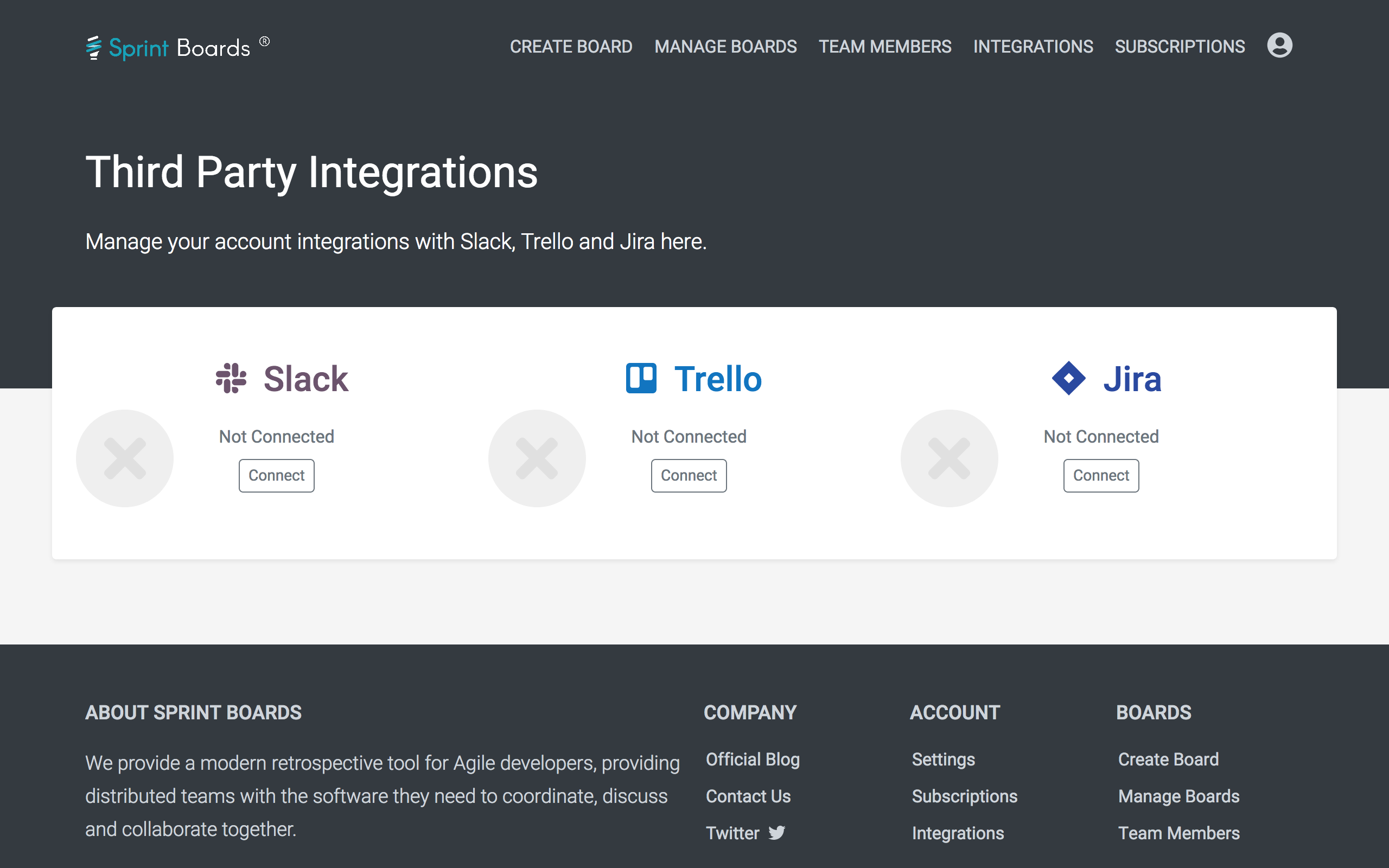Screen dimensions: 1389x868
Task: Connect the Trello integration
Action: (x=689, y=475)
